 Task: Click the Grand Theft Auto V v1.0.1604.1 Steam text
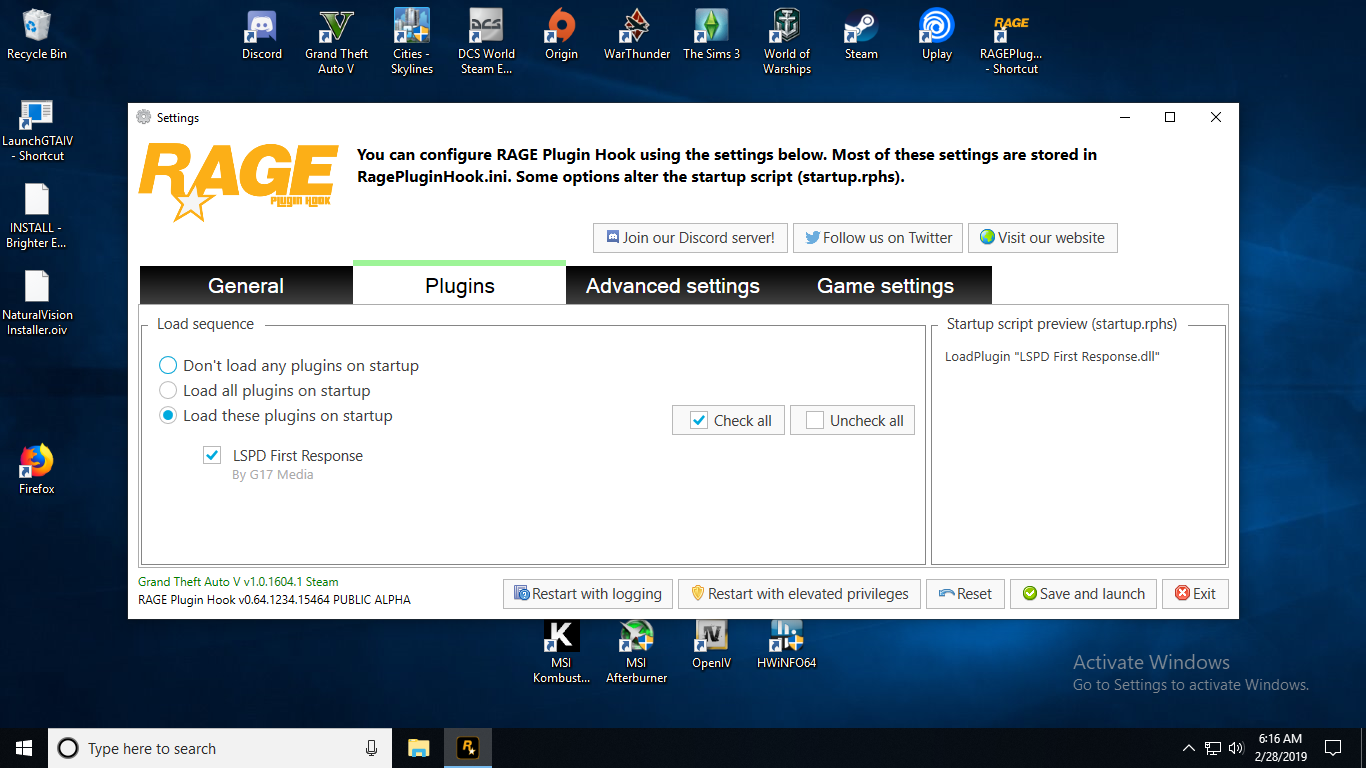238,582
